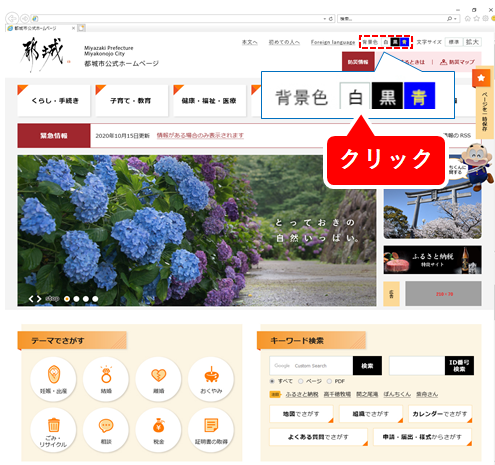Open the browser search box dropdown arrow

coord(455,19)
